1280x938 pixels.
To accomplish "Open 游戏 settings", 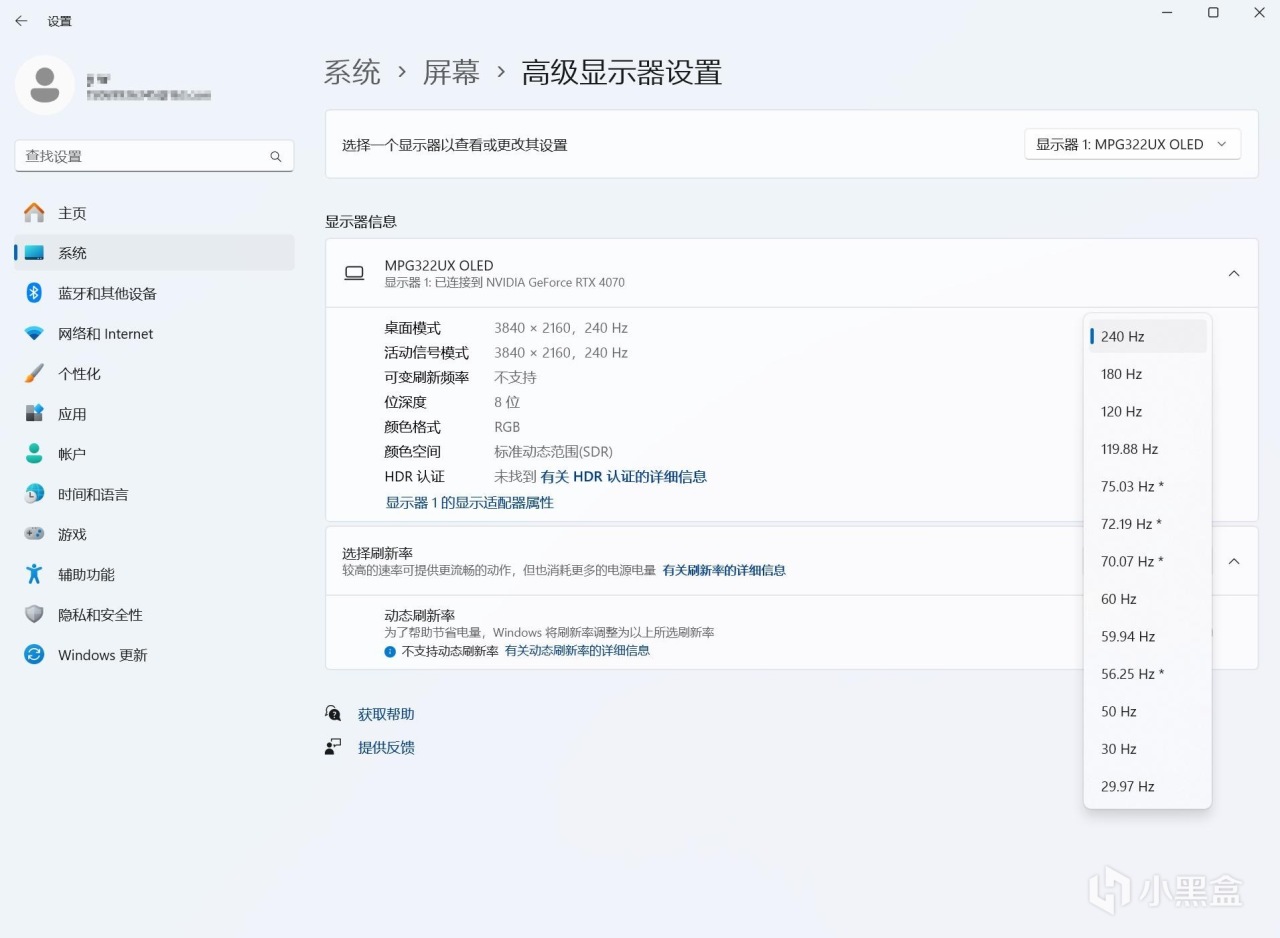I will click(154, 534).
